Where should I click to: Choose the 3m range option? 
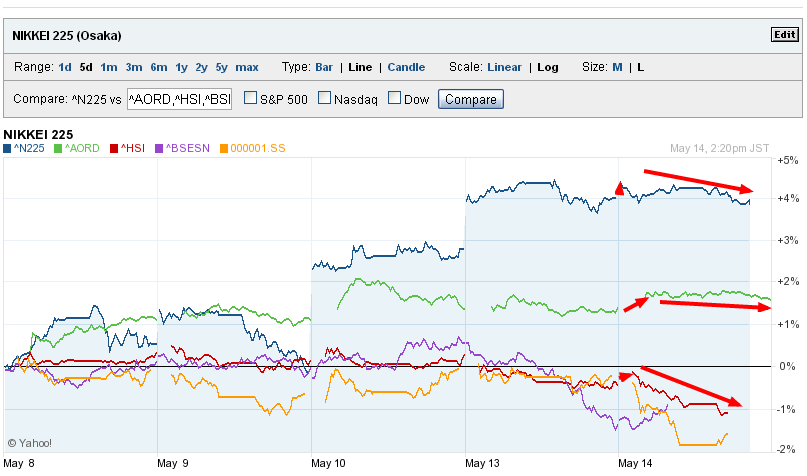tap(134, 68)
